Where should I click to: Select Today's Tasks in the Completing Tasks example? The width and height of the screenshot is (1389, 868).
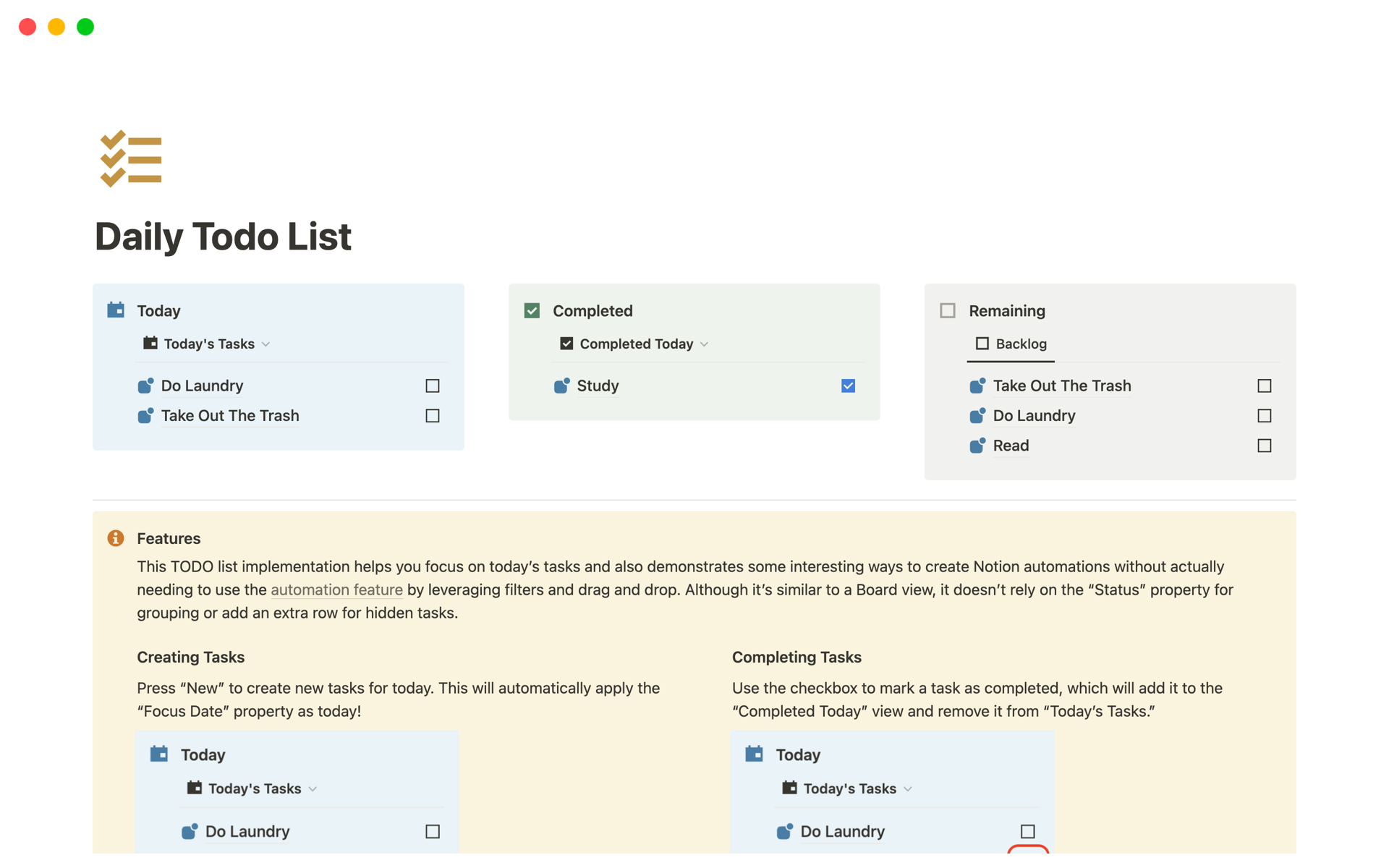tap(849, 788)
